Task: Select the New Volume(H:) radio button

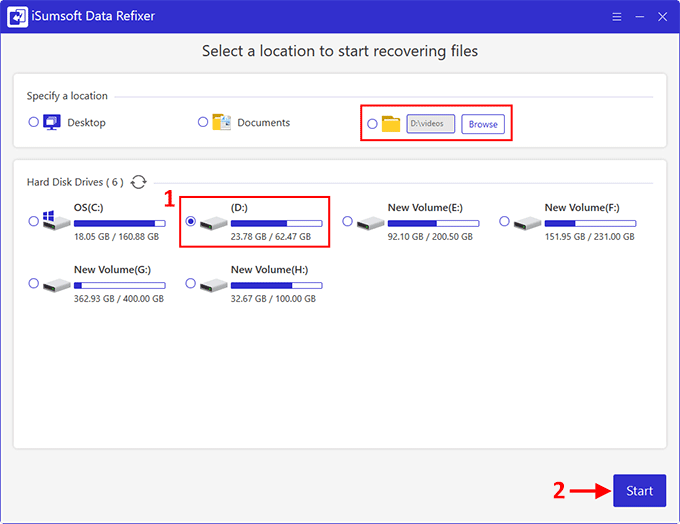Action: (x=190, y=283)
